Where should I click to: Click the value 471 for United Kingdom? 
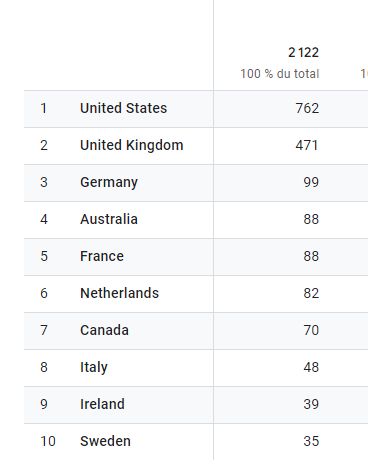[x=307, y=145]
